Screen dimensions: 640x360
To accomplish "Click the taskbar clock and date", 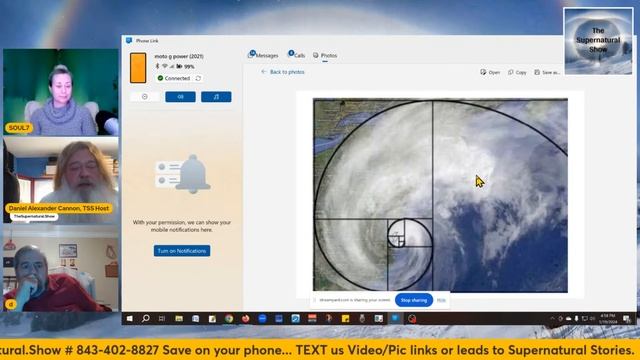I will 607,319.
